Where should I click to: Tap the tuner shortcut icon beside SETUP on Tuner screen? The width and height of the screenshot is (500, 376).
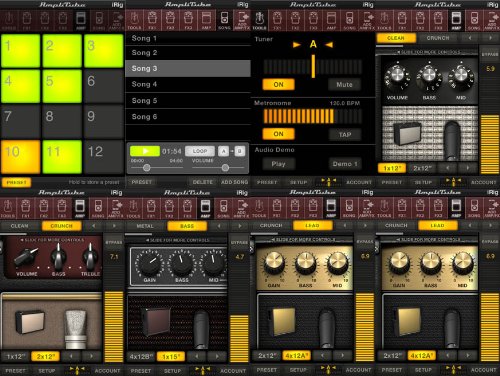coord(328,182)
